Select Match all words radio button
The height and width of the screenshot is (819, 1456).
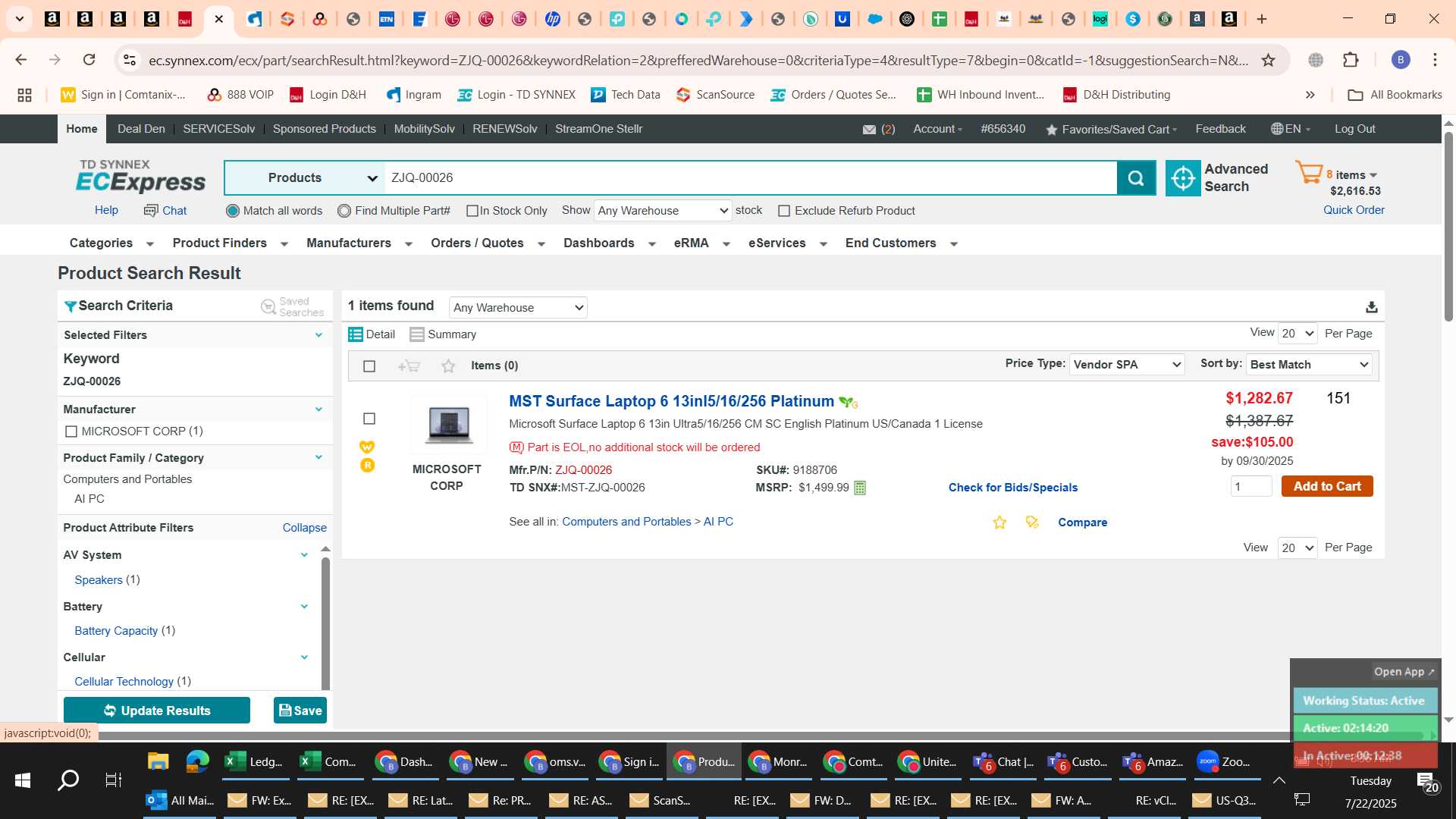point(233,211)
